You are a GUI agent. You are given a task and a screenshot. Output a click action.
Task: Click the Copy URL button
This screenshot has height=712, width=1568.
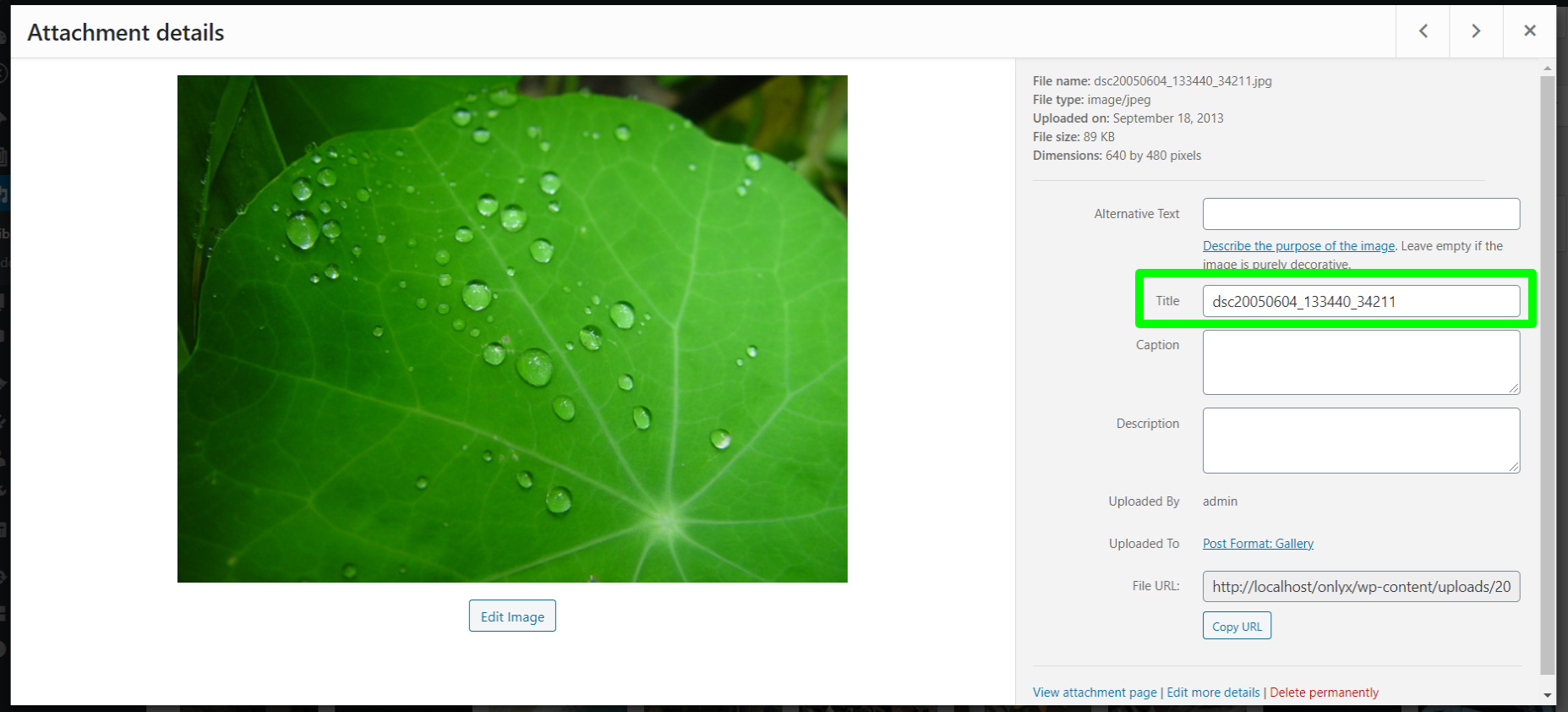(1237, 627)
